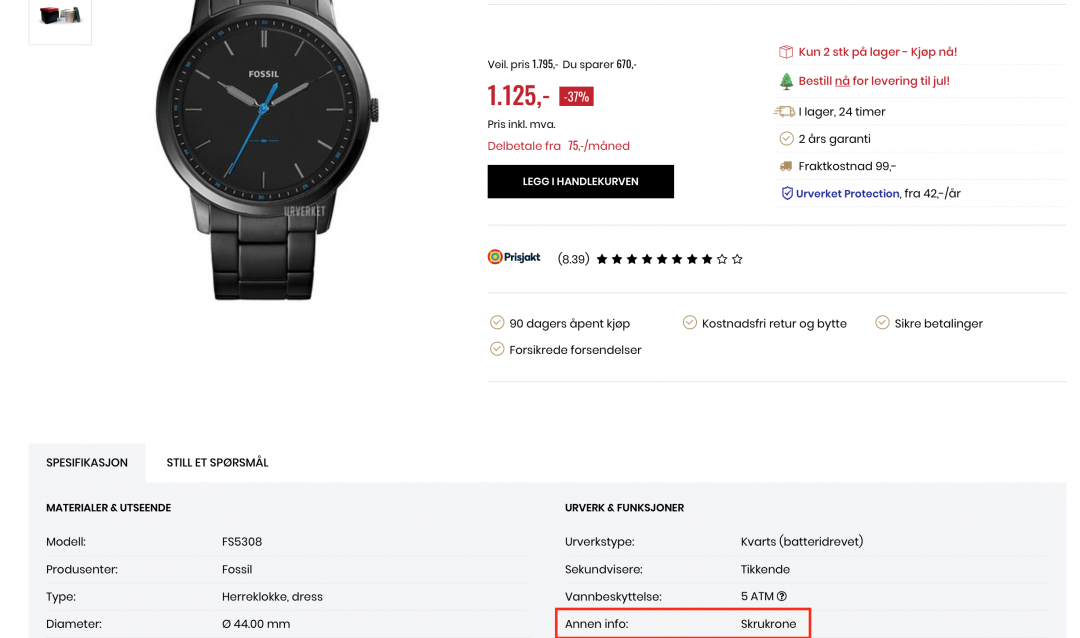Add watch via Legg i handlekurven button
1080x638 pixels.
[581, 182]
